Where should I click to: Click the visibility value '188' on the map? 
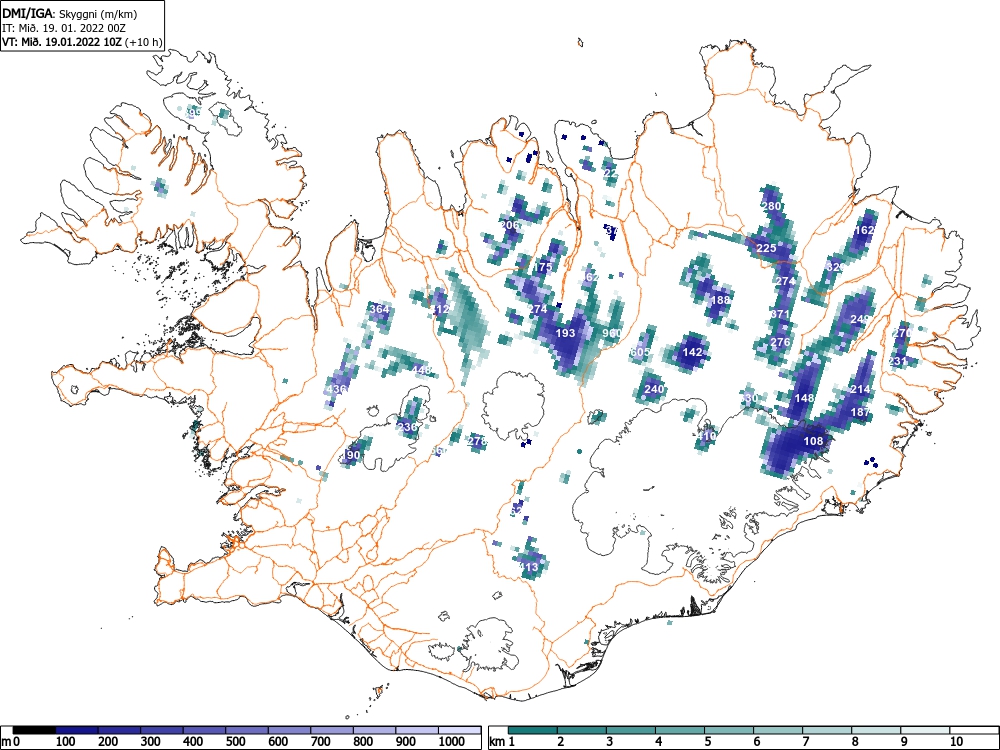click(720, 300)
